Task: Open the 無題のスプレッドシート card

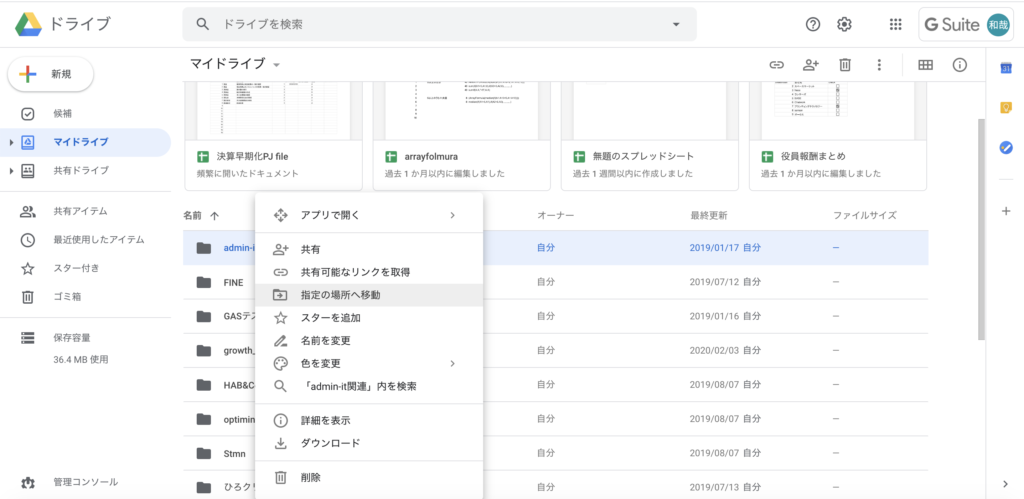Action: [650, 136]
